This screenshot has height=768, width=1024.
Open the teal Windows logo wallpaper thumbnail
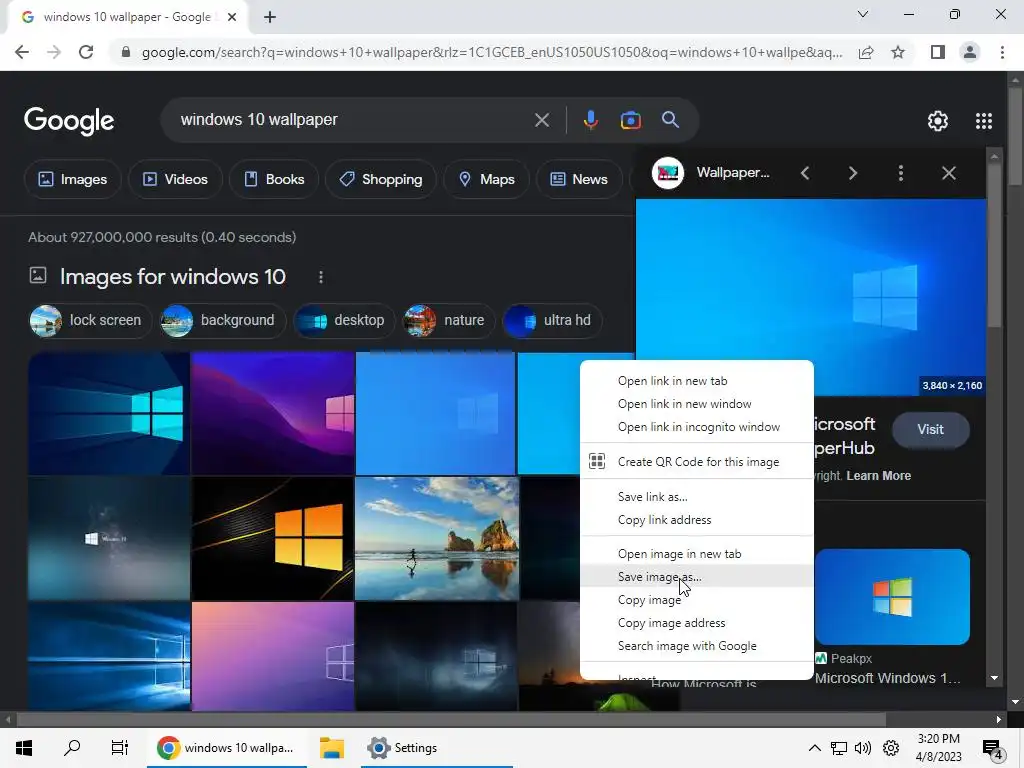coord(109,413)
